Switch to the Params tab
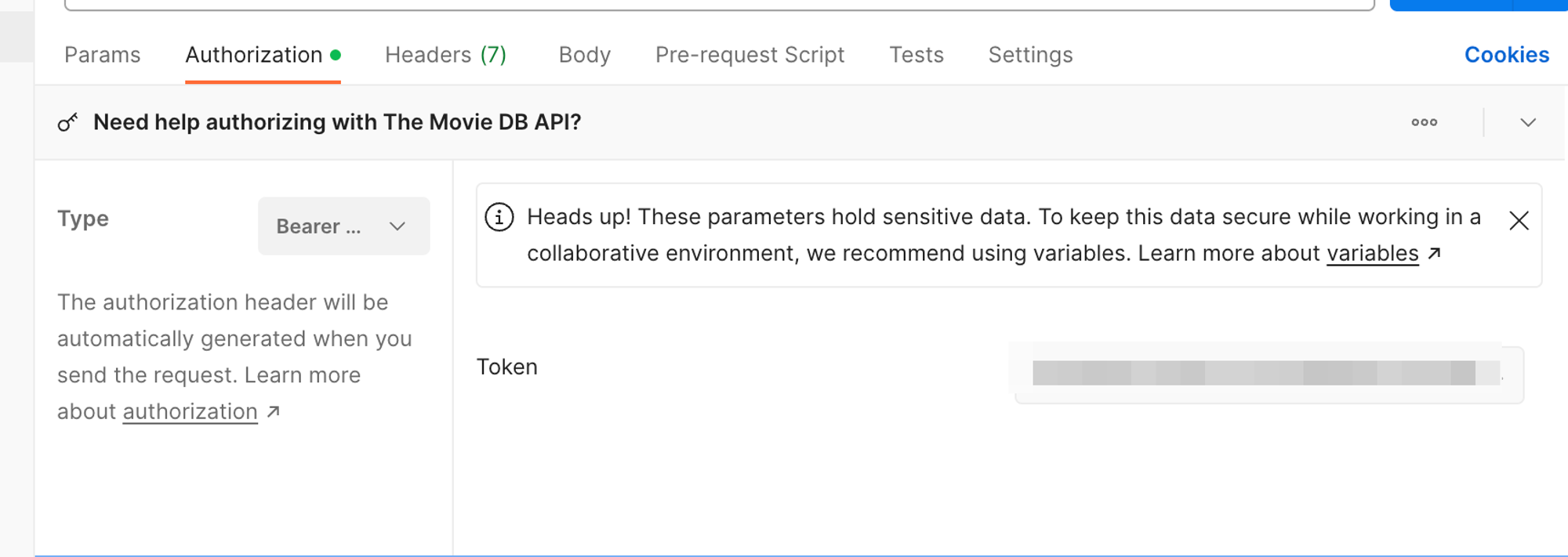This screenshot has width=1568, height=557. pos(102,55)
